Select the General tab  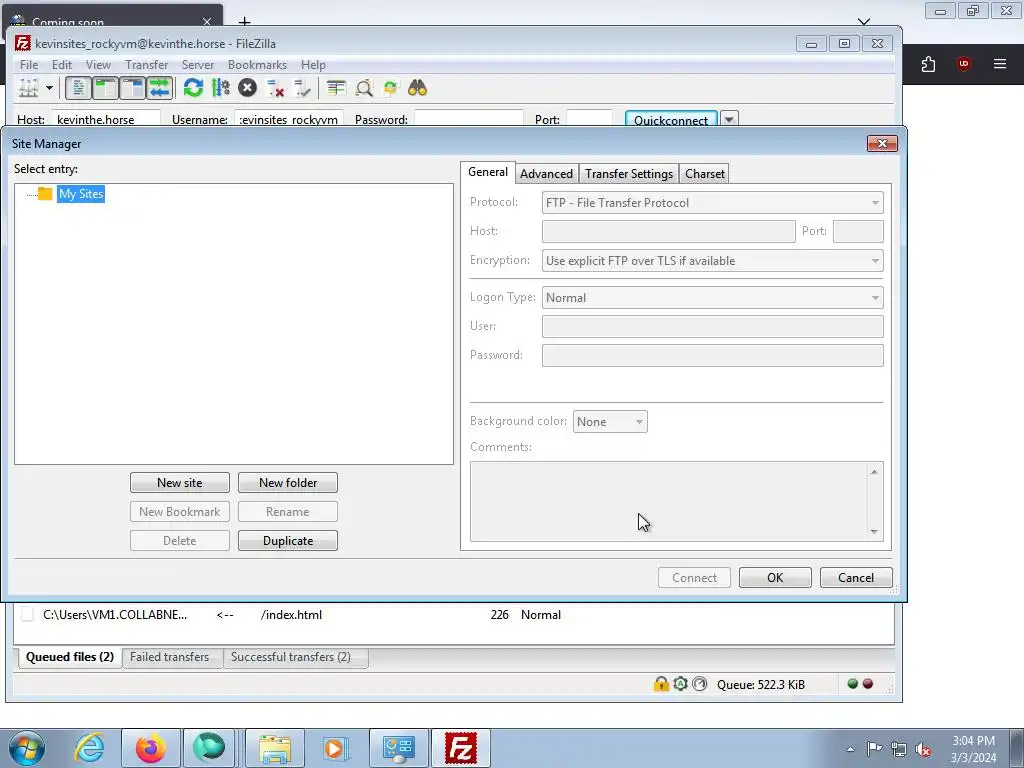488,172
